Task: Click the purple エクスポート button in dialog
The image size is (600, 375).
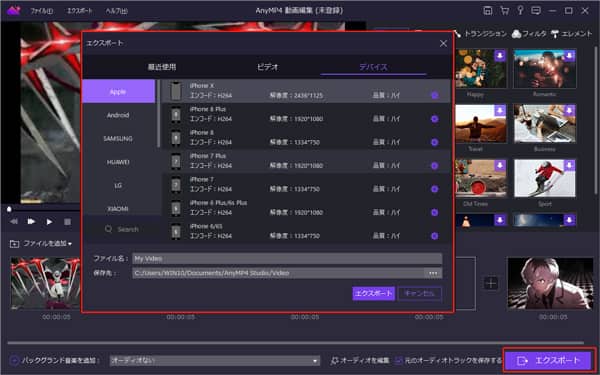Action: [x=373, y=293]
